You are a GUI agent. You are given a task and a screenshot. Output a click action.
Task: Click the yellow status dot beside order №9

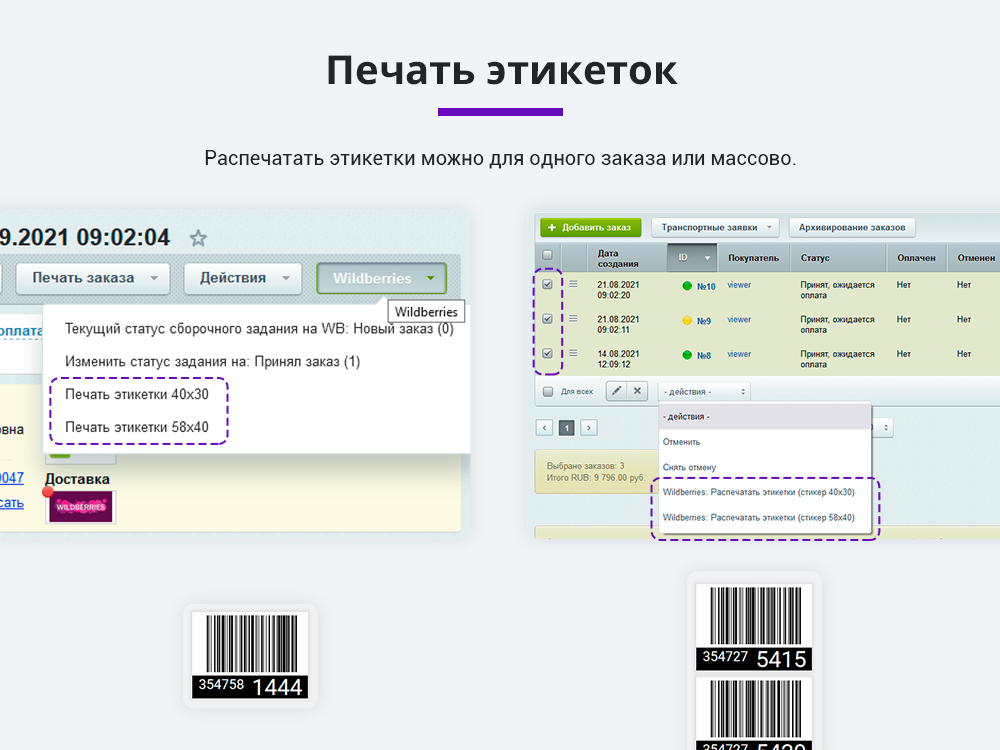688,320
